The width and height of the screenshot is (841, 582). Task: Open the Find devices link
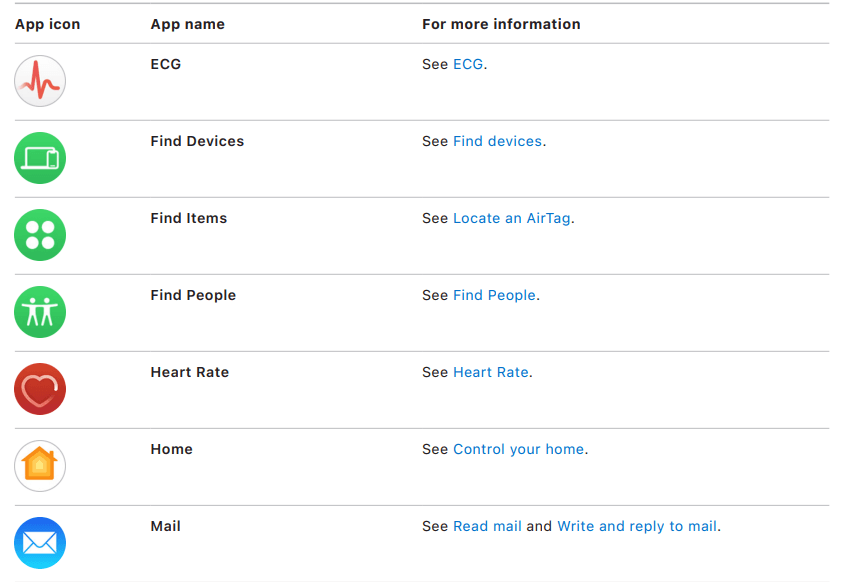pos(497,141)
